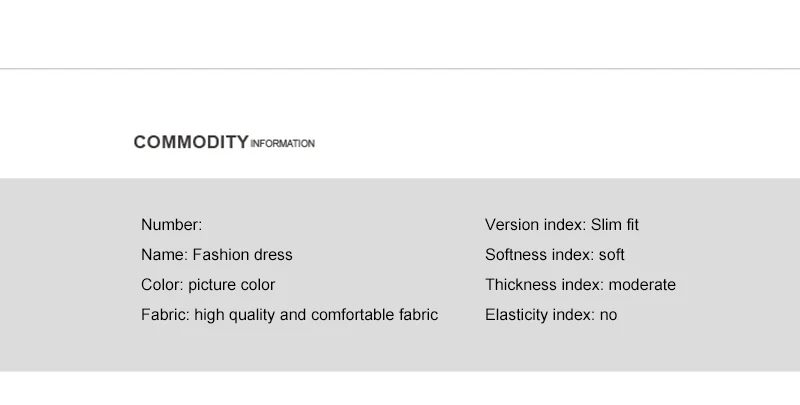Click the COMMODITY heading text

pyautogui.click(x=191, y=142)
